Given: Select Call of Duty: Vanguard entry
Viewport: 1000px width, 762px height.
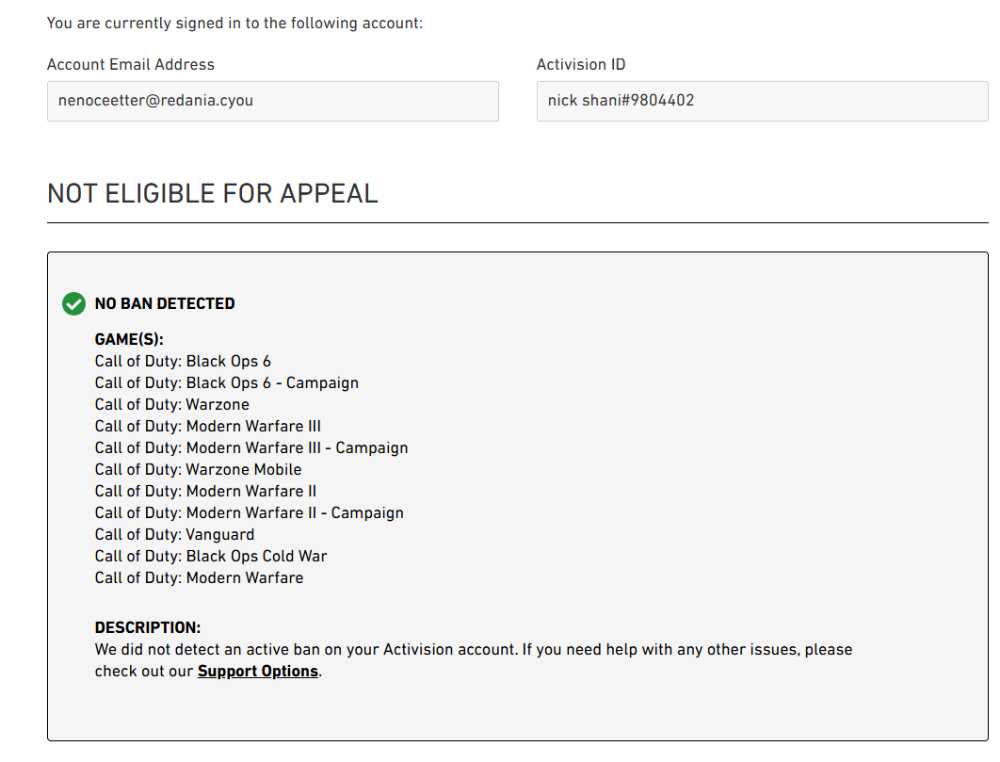Looking at the screenshot, I should [x=174, y=534].
